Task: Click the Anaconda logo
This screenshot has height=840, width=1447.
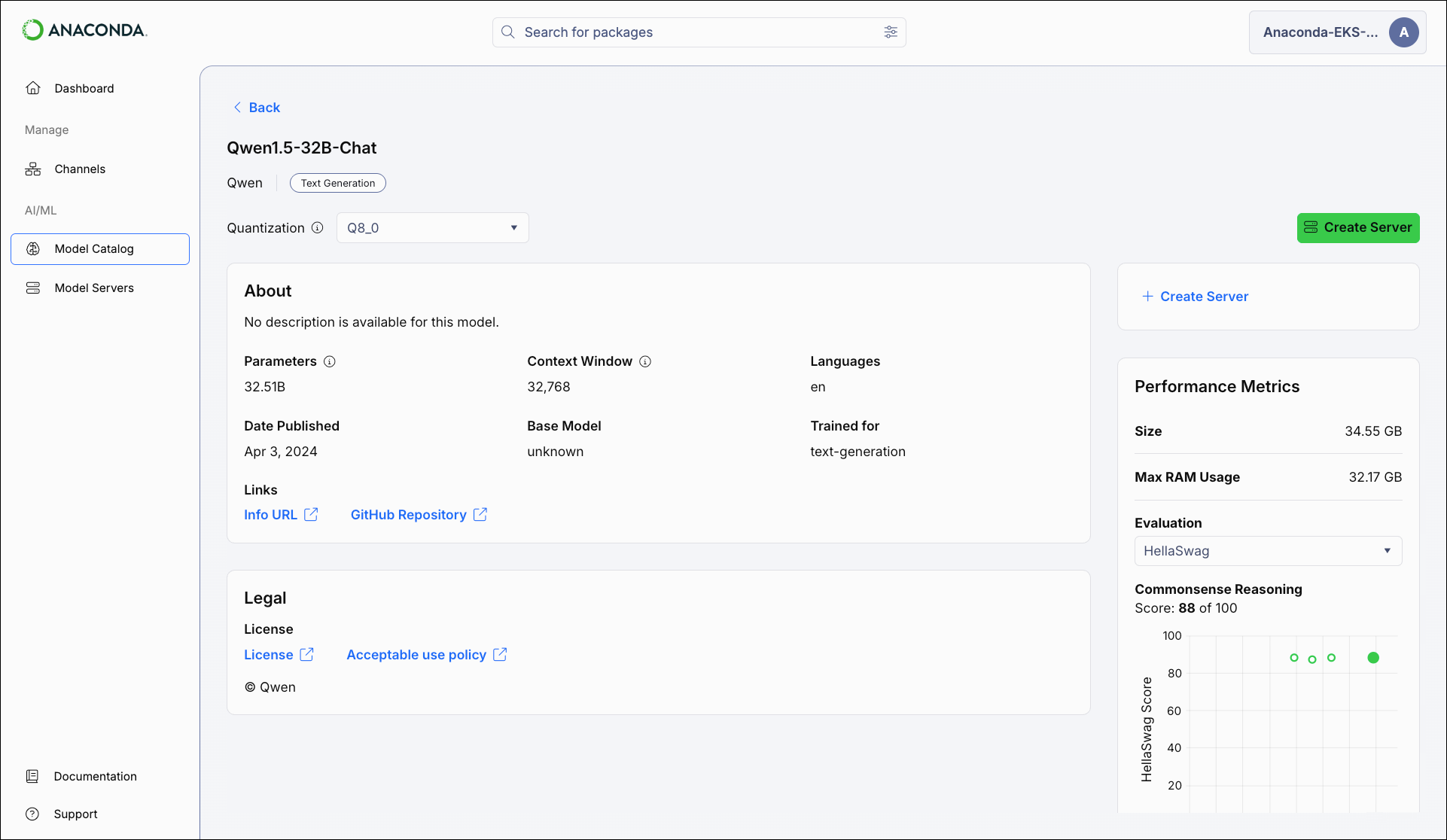Action: coord(84,30)
